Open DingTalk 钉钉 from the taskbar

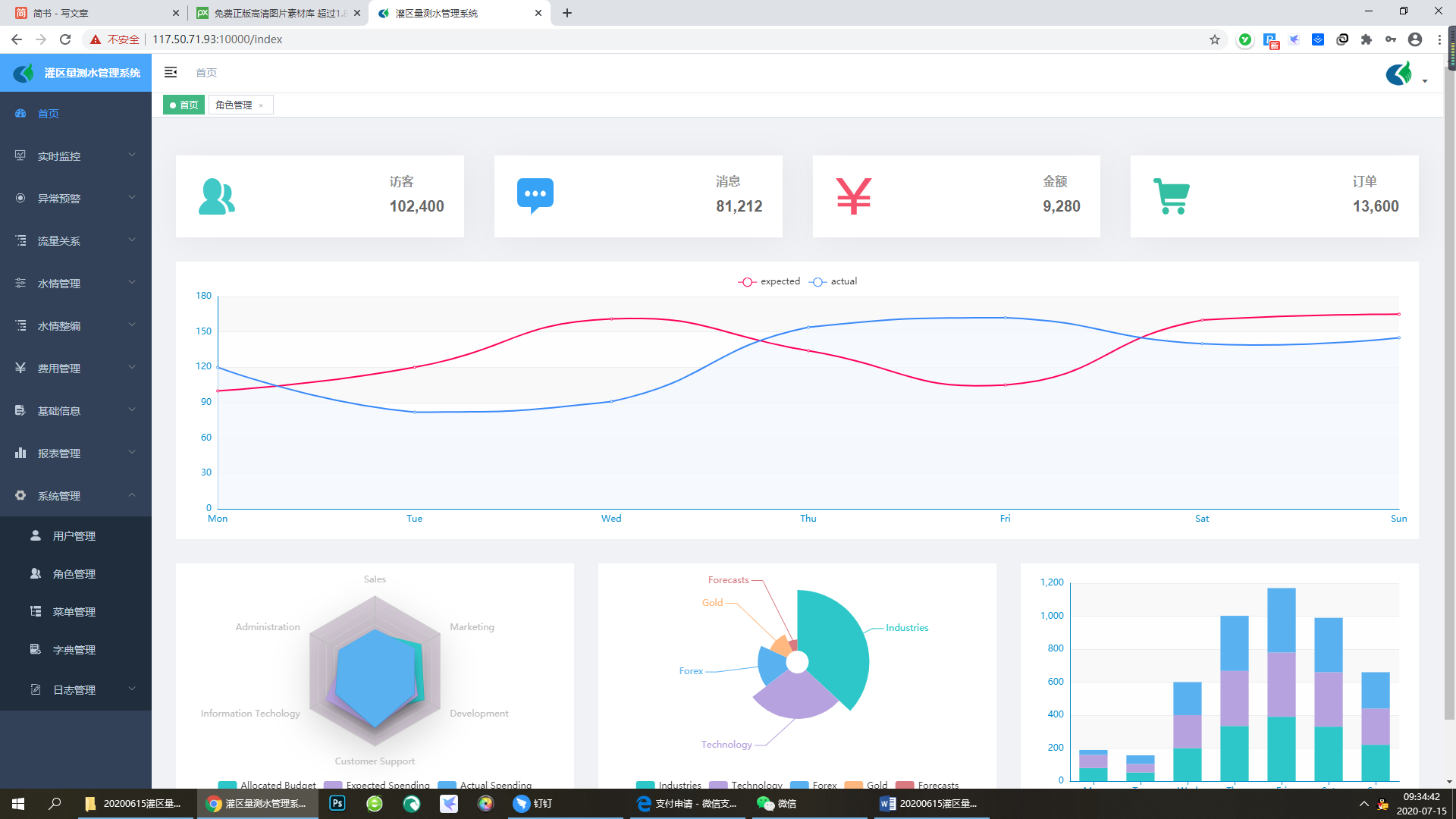tap(532, 804)
